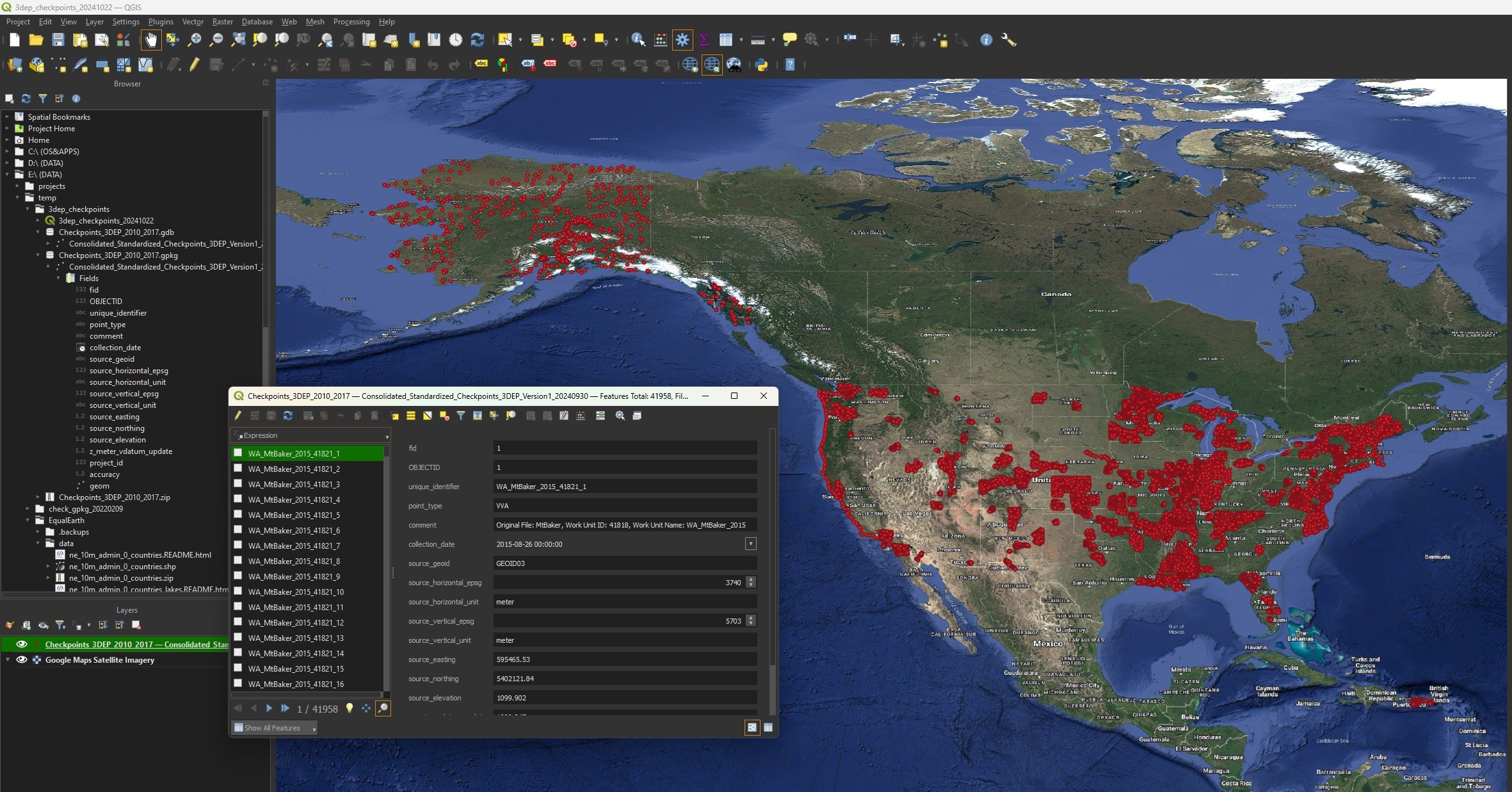Invert selection in attribute table
The height and width of the screenshot is (792, 1512).
pos(428,416)
